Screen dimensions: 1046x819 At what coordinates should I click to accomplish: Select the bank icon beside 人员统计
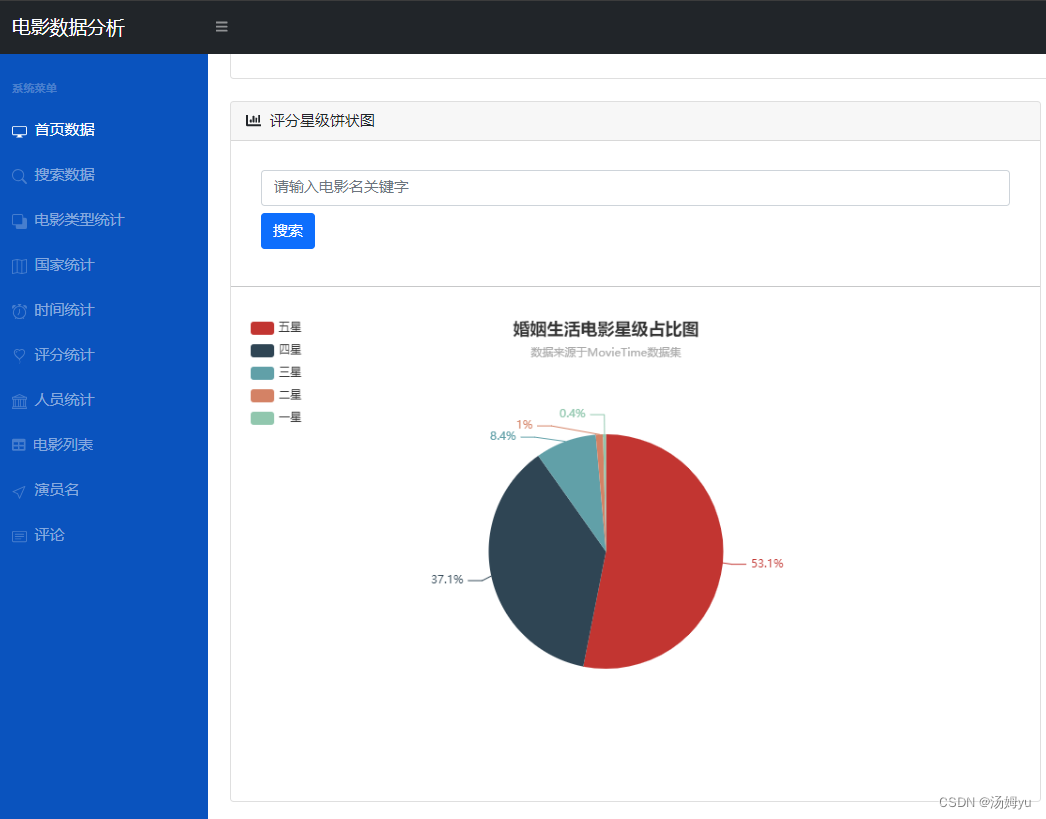coord(18,399)
